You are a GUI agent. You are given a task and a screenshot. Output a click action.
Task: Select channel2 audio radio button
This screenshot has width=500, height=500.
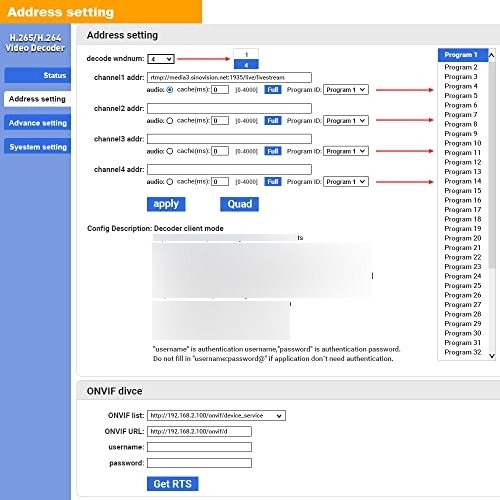point(170,121)
